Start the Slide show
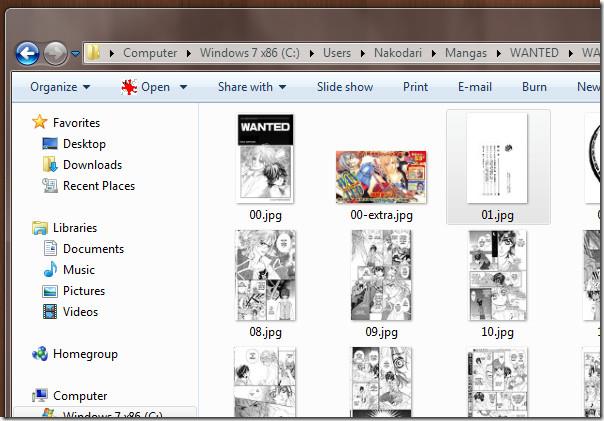 click(x=344, y=87)
